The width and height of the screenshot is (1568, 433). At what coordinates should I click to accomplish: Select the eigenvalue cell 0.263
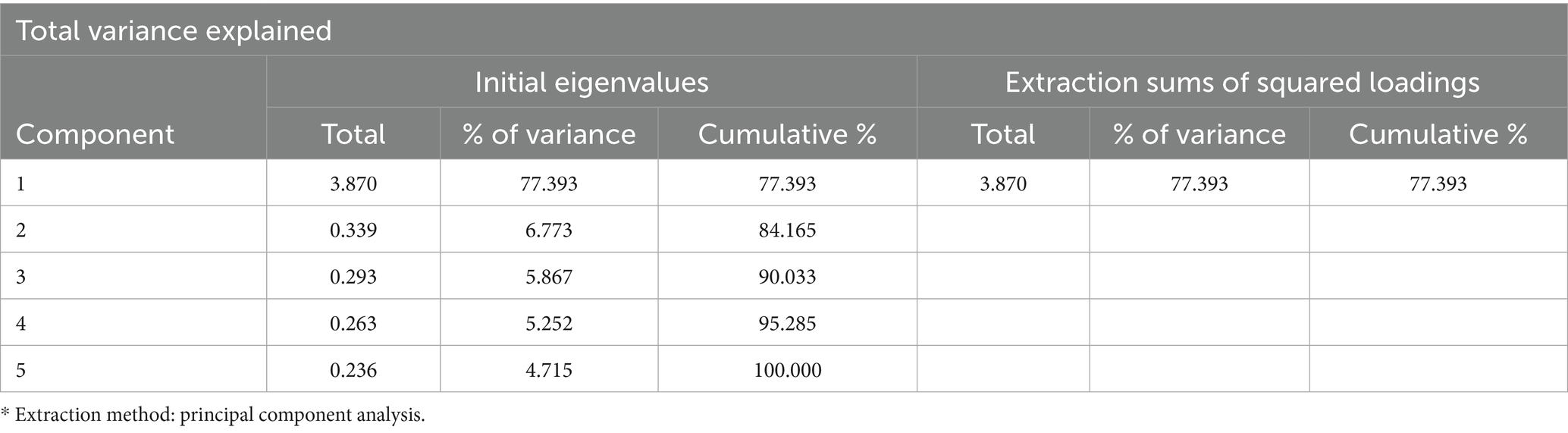tap(353, 324)
